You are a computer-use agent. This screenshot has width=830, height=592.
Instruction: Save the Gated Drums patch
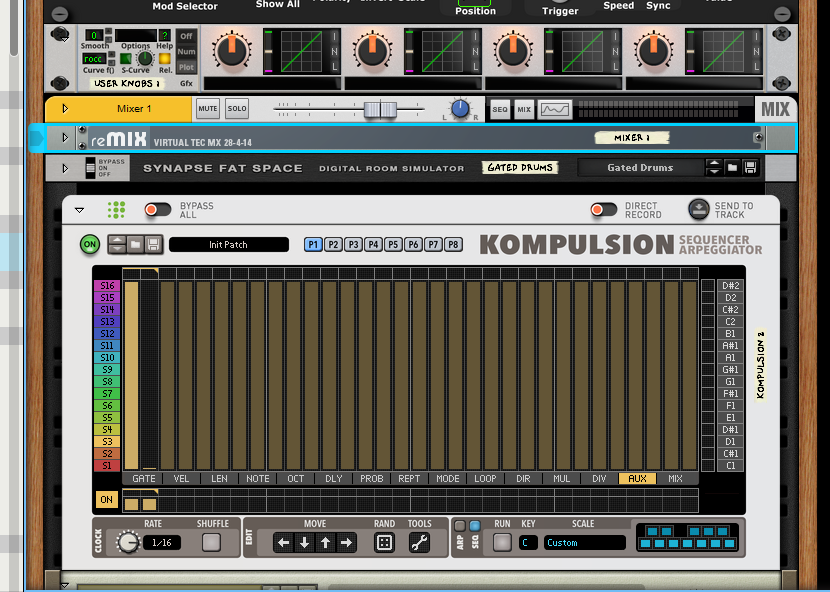(x=750, y=168)
